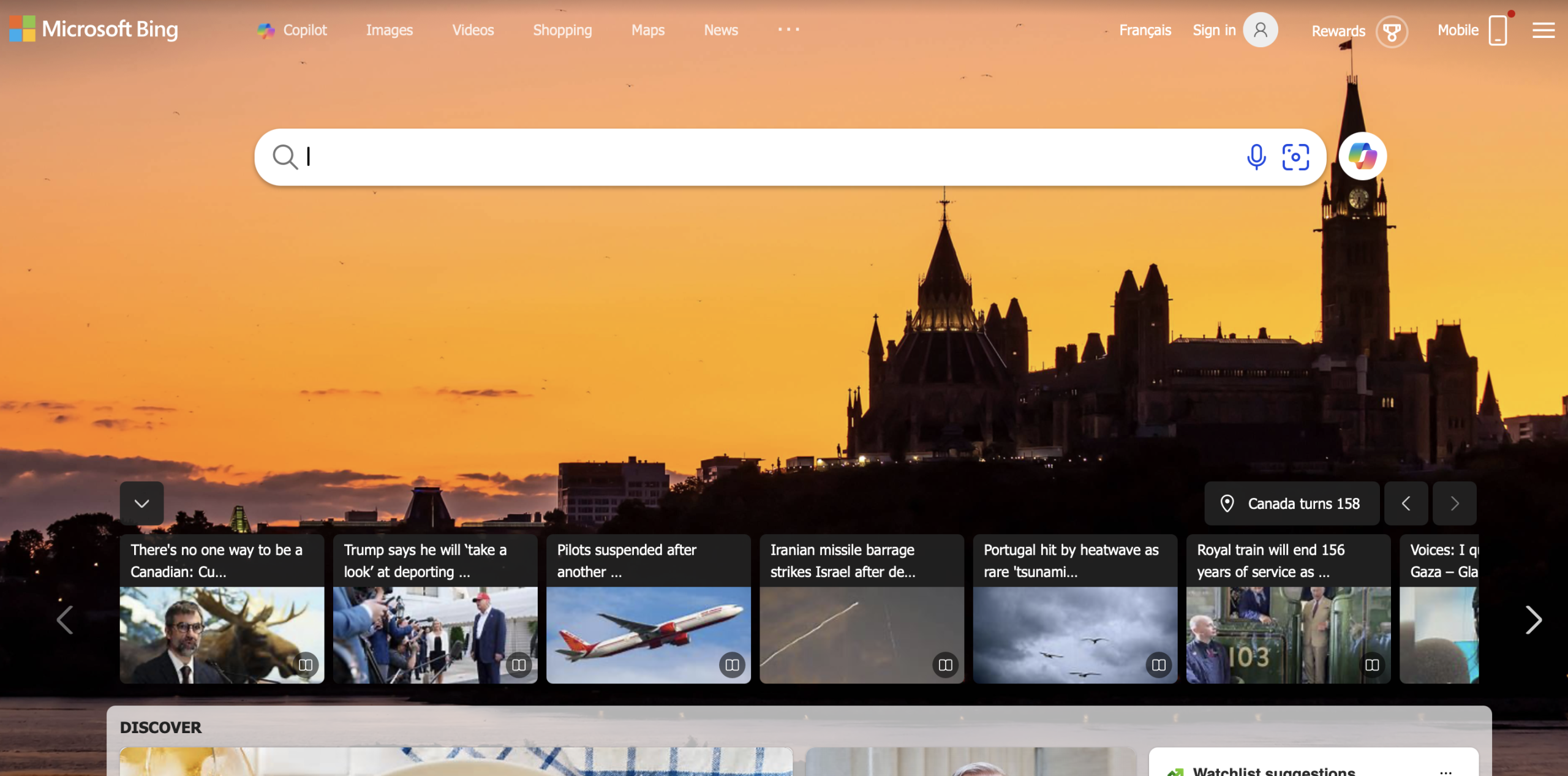Image resolution: width=1568 pixels, height=776 pixels.
Task: Open the Images tab
Action: tap(389, 30)
